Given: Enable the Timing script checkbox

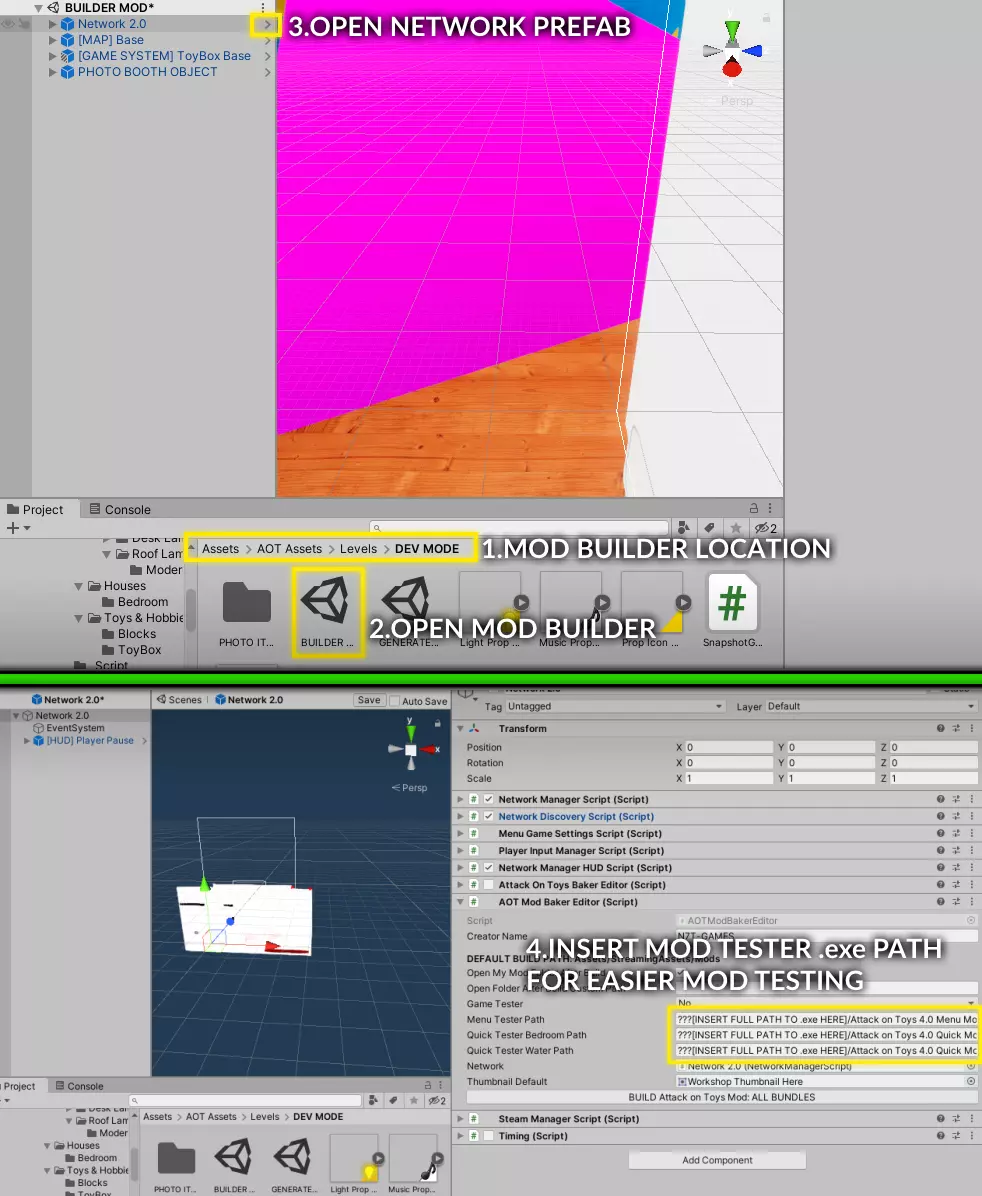Looking at the screenshot, I should click(489, 1136).
